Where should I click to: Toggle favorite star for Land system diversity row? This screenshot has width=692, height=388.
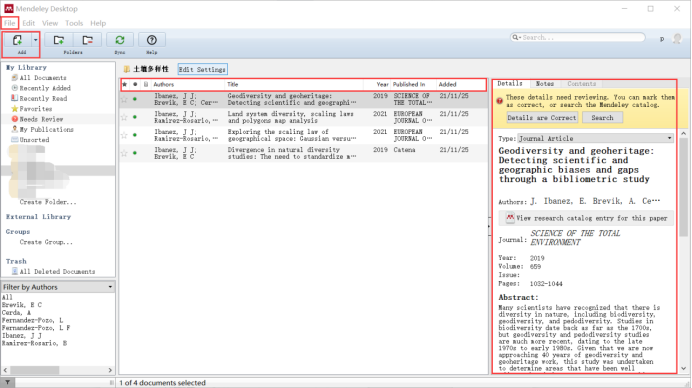(124, 117)
